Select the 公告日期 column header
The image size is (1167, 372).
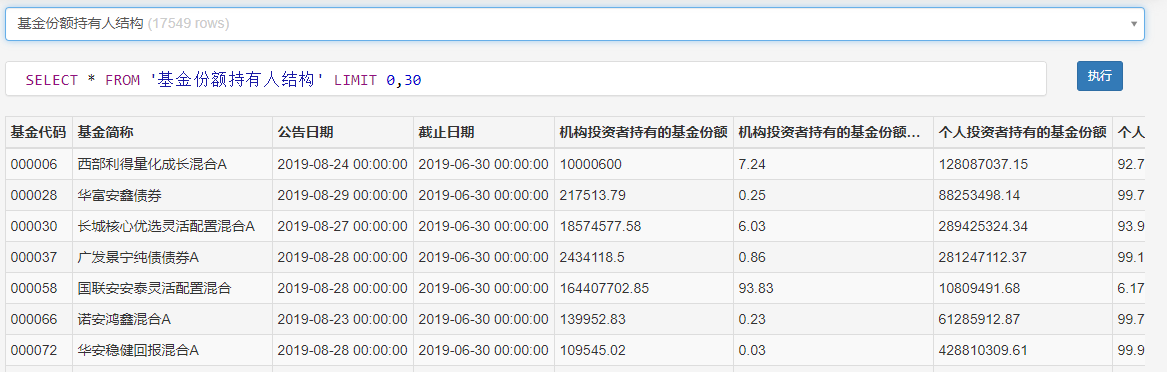coord(342,132)
